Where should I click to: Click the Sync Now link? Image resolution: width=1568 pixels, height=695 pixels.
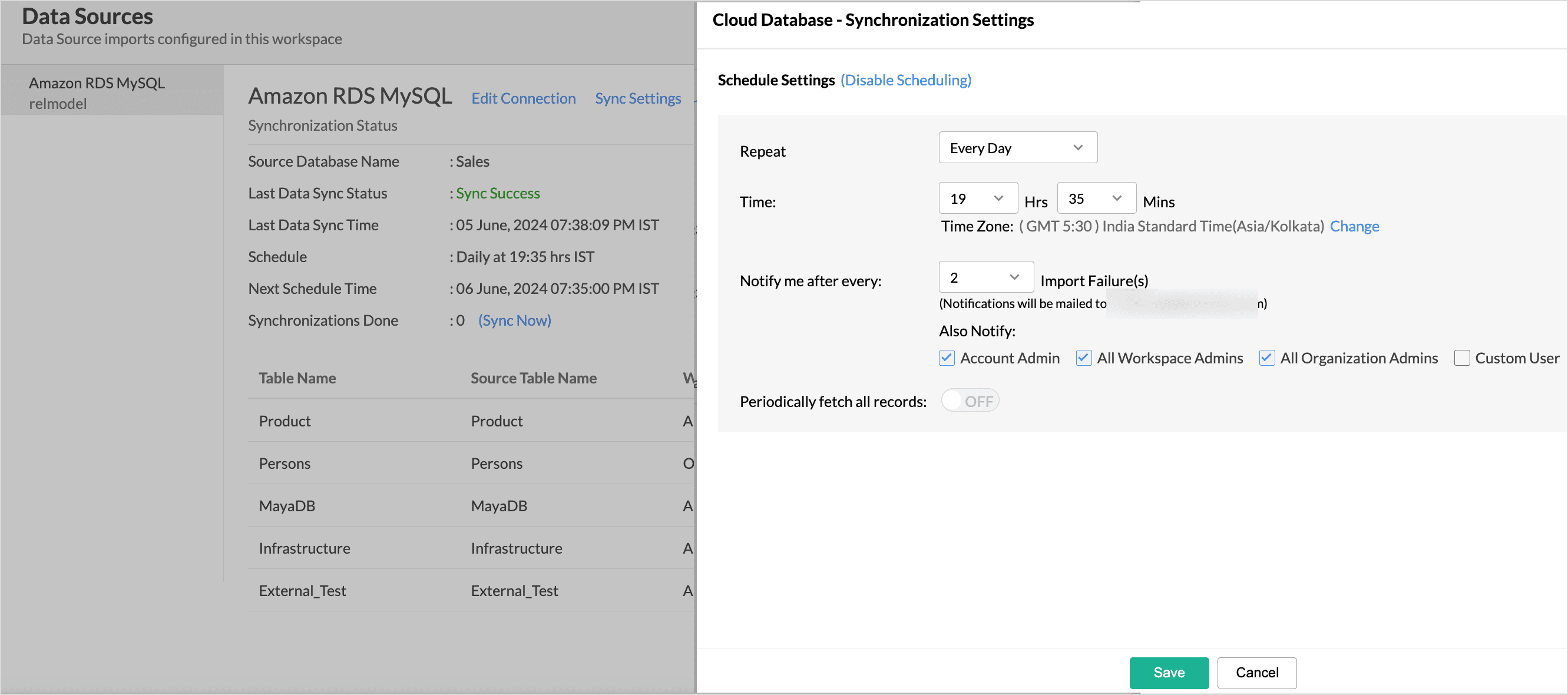pos(514,321)
